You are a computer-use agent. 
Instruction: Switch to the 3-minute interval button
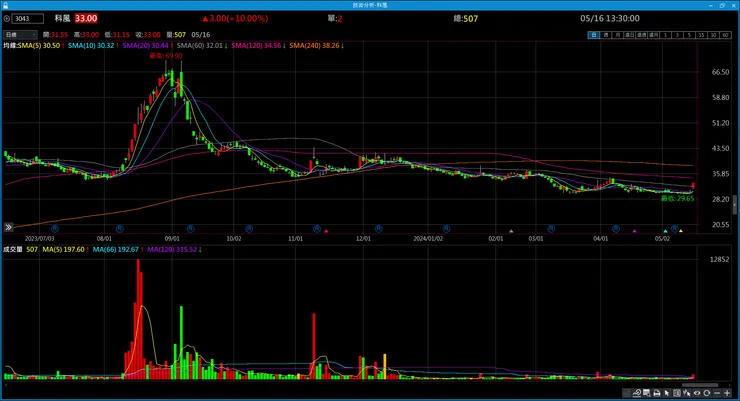click(677, 35)
